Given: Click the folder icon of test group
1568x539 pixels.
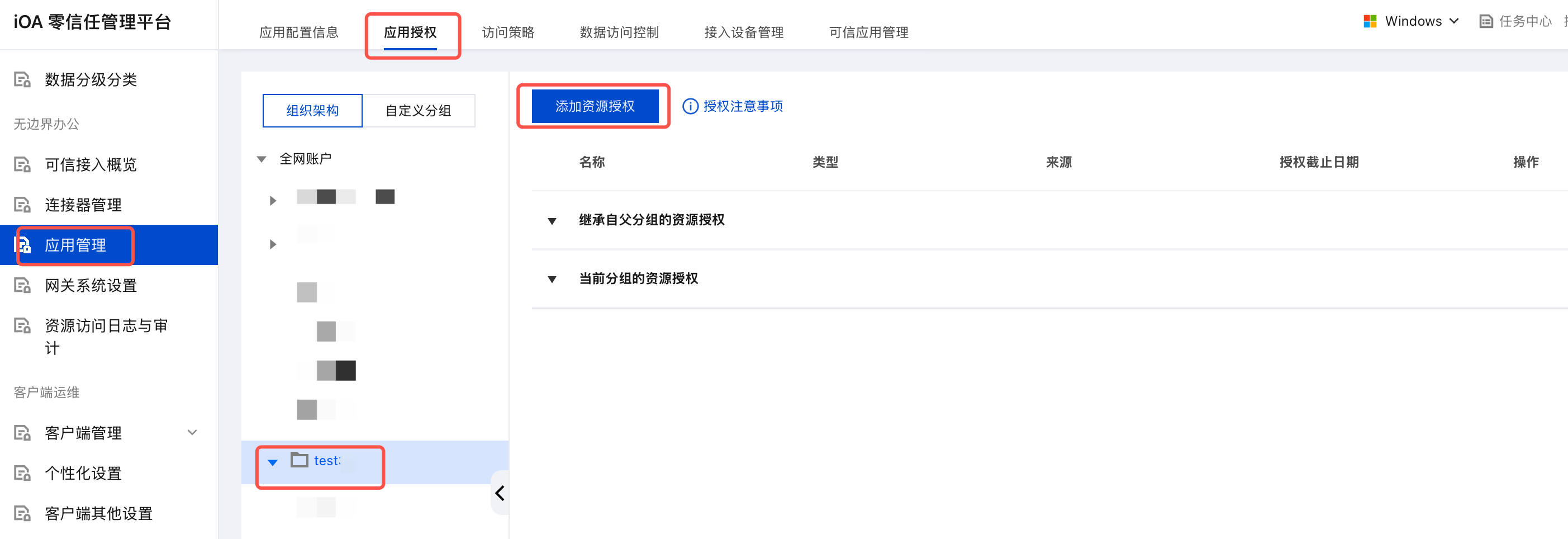Looking at the screenshot, I should pos(299,460).
